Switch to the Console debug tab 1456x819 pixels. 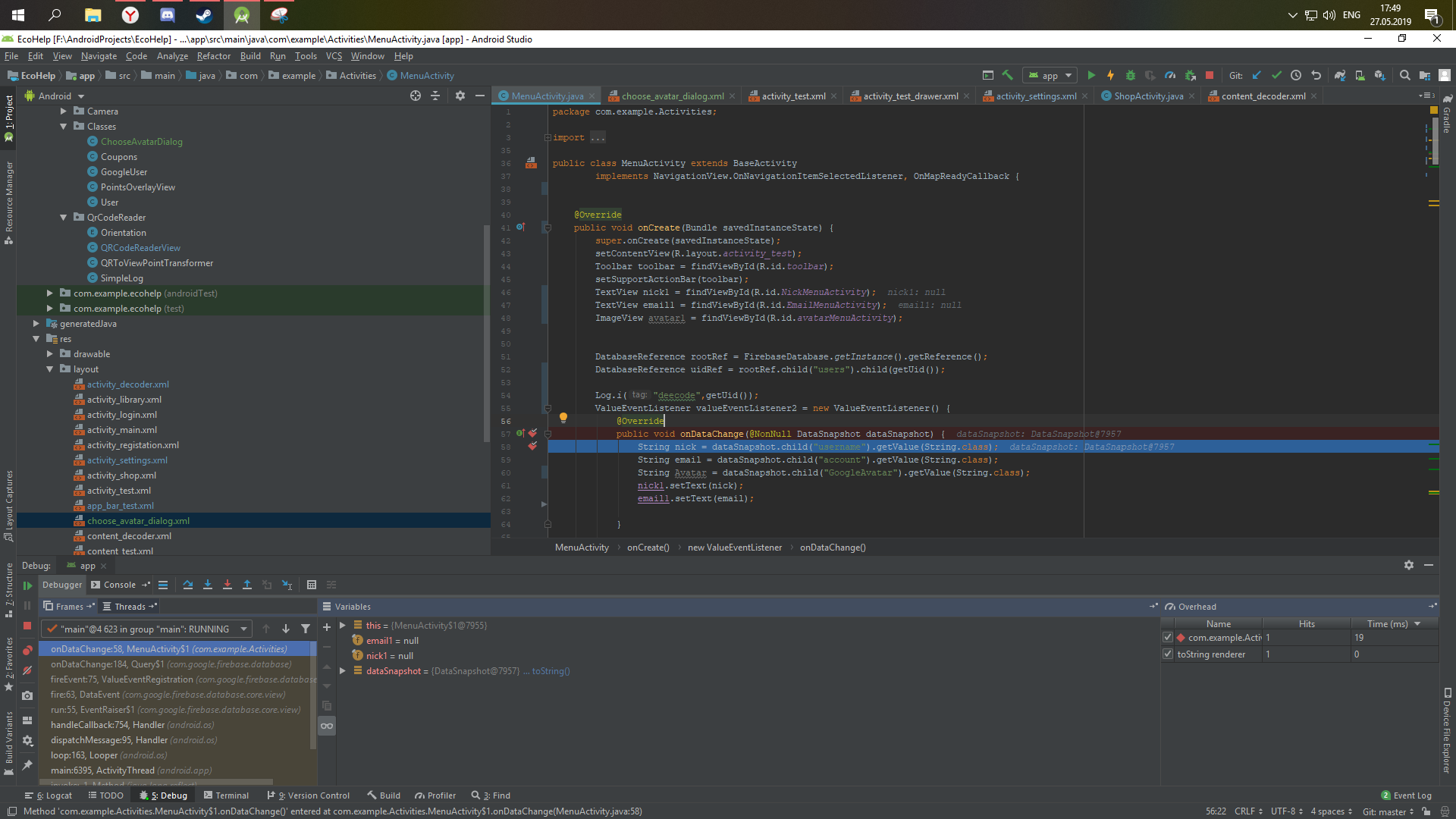(119, 585)
